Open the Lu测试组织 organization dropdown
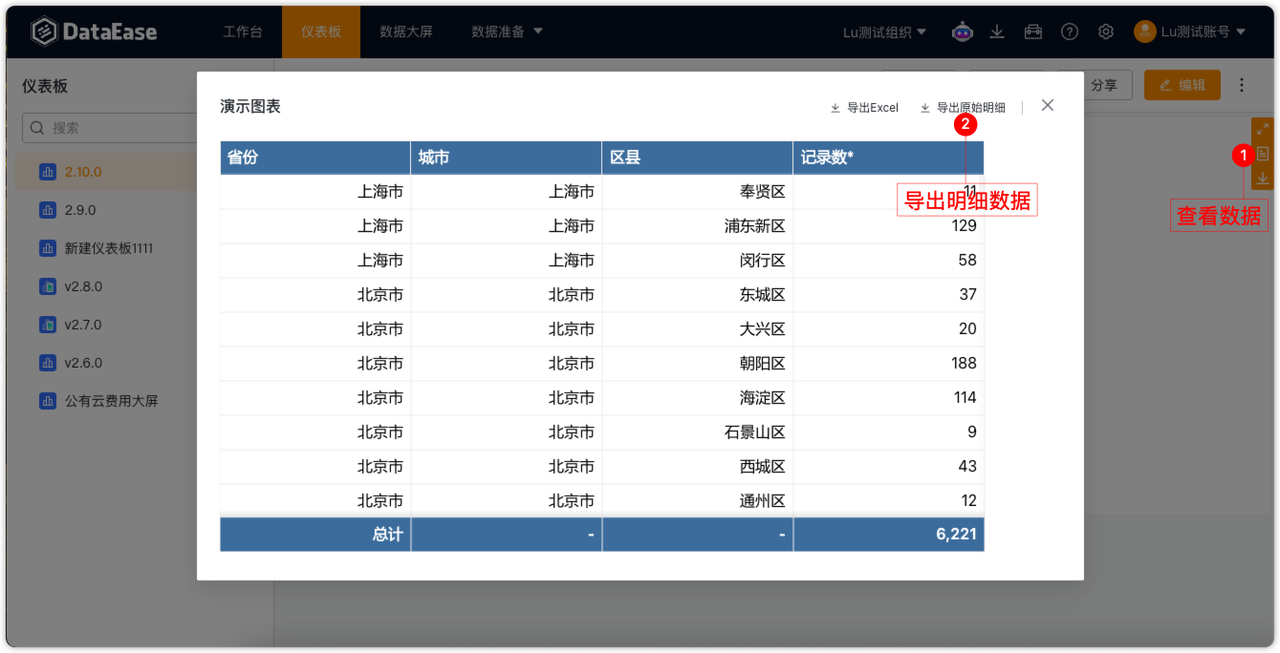Image resolution: width=1280 pixels, height=653 pixels. [x=884, y=31]
